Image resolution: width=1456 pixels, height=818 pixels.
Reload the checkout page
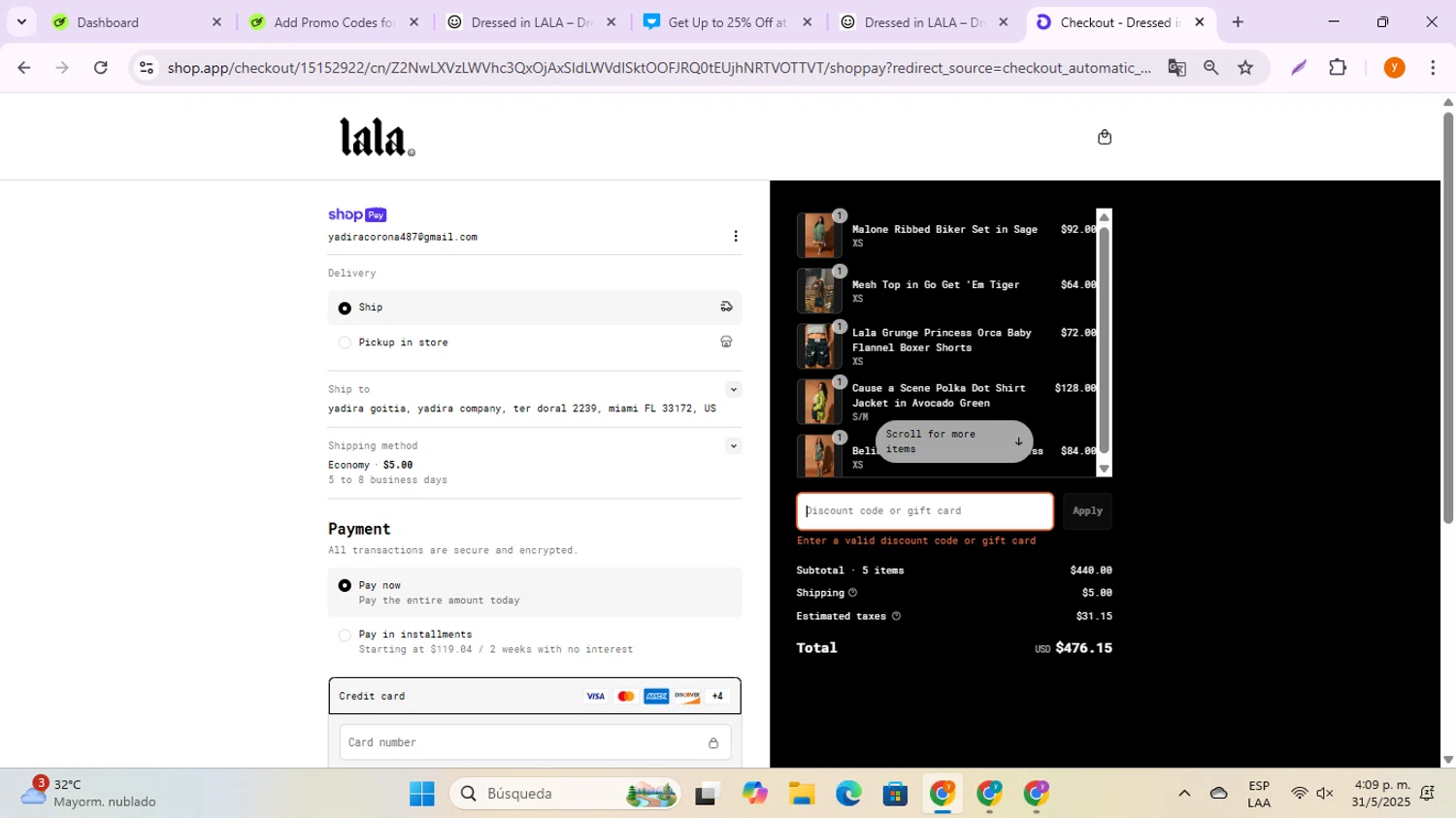100,68
